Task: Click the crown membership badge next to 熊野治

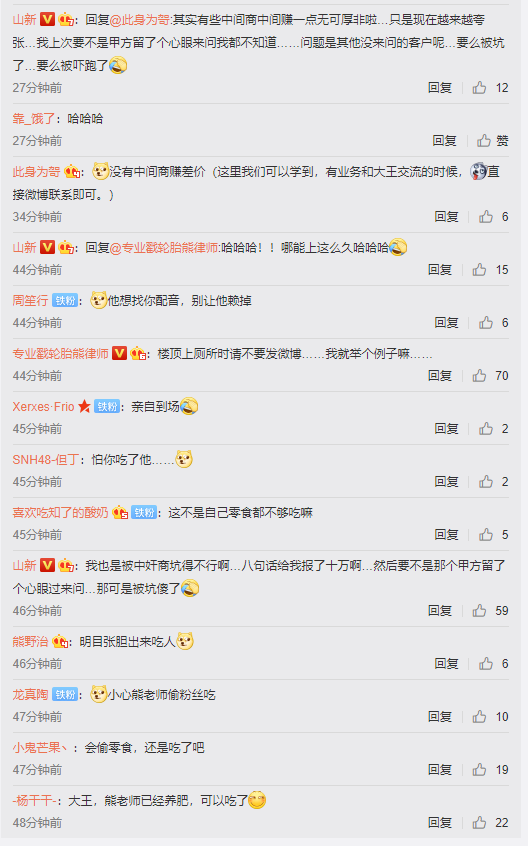Action: [x=60, y=642]
